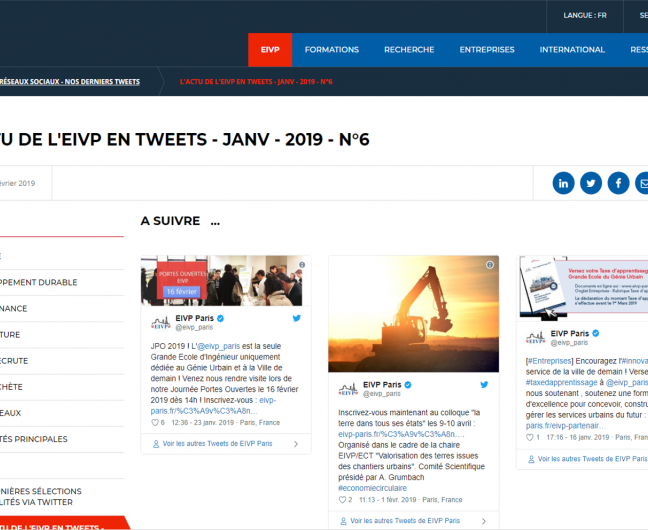
Task: Open the eivp-paris.fr link in colloque tweet
Action: pos(401,434)
